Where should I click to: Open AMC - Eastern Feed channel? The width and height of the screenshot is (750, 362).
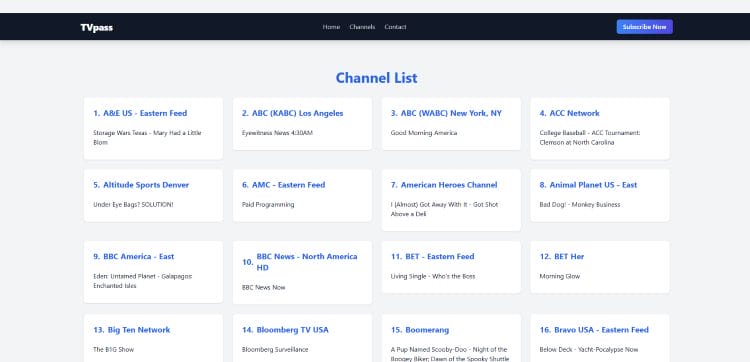coord(288,185)
